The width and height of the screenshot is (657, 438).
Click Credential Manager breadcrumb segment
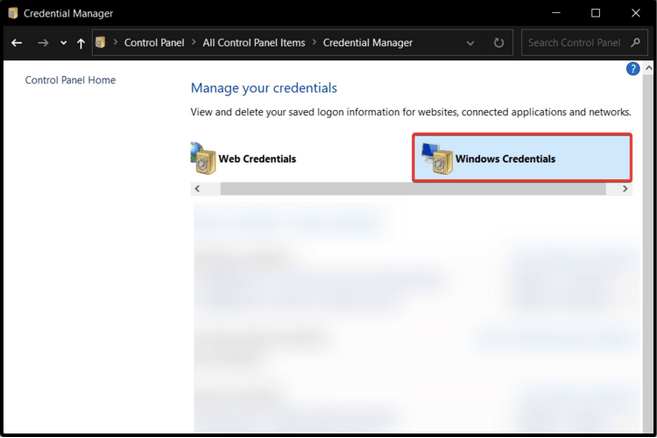pyautogui.click(x=367, y=43)
